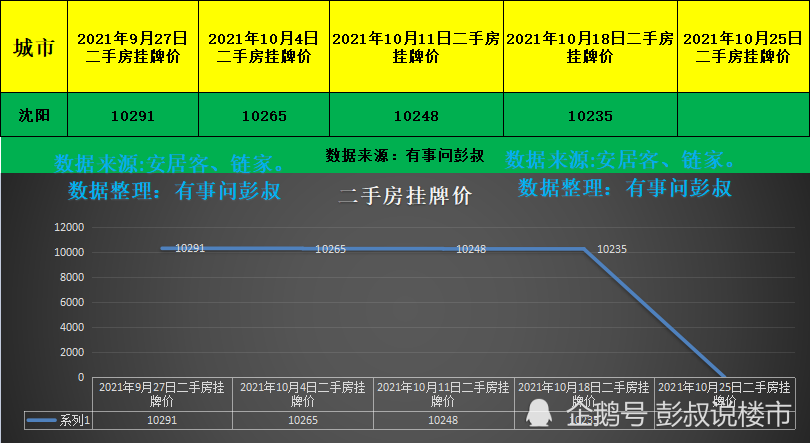Click 10248 in the chart data table
810x443 pixels.
[x=443, y=420]
